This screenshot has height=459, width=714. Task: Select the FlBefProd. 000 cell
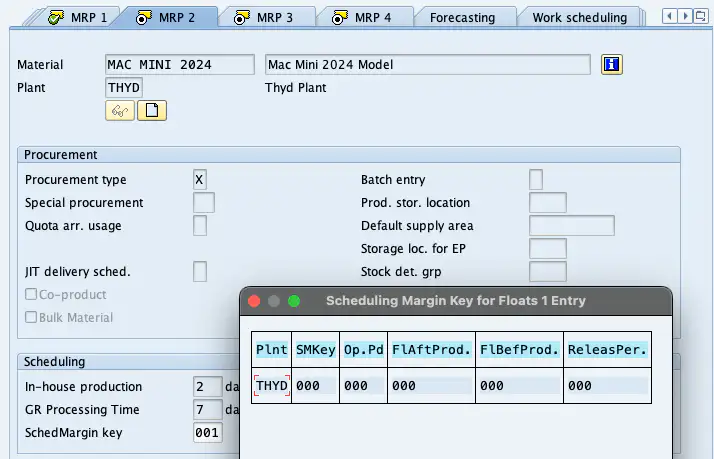pos(520,386)
